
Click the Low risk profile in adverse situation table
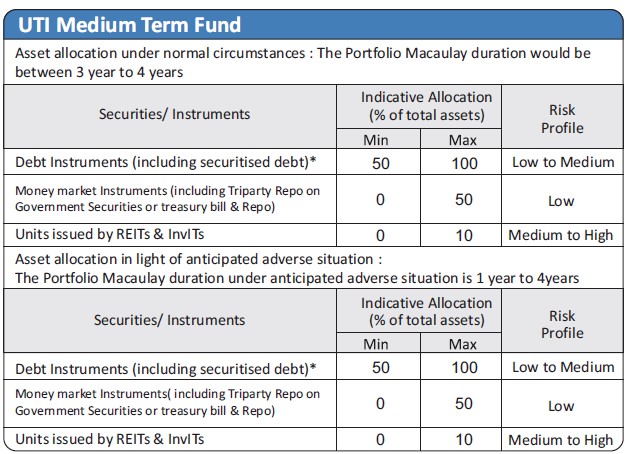coord(561,405)
